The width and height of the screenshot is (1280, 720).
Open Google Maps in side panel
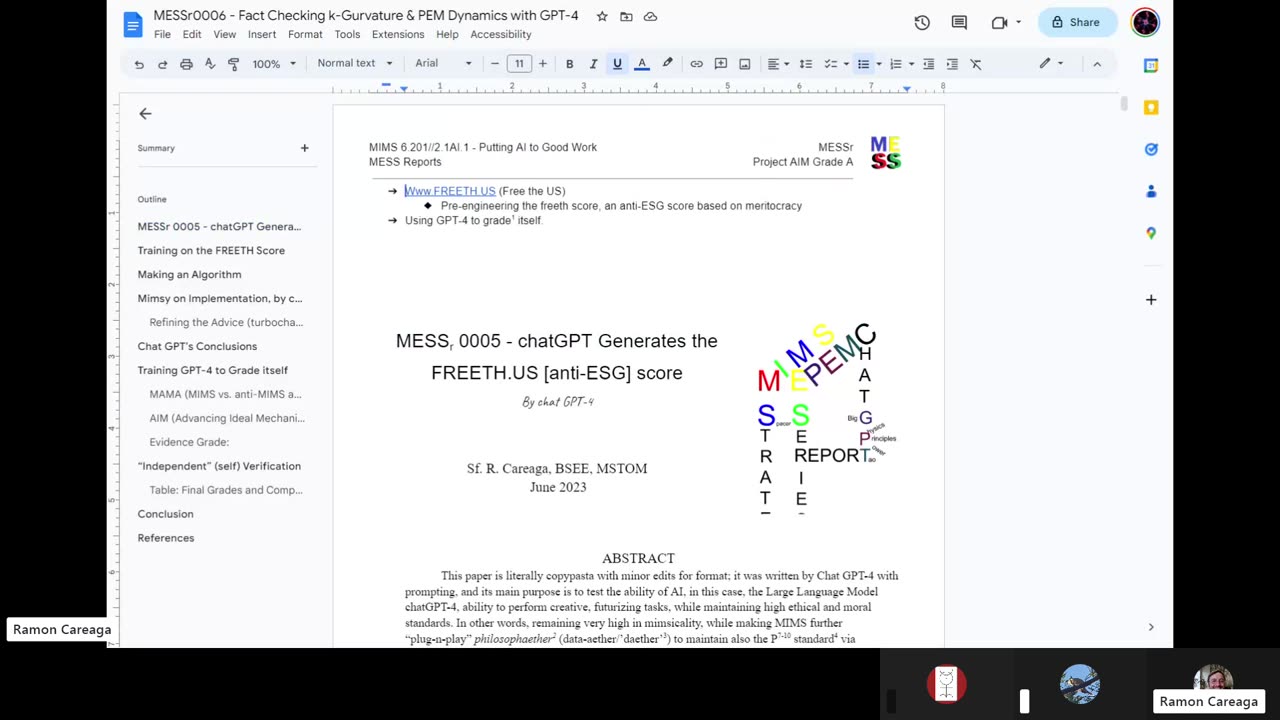pos(1151,233)
